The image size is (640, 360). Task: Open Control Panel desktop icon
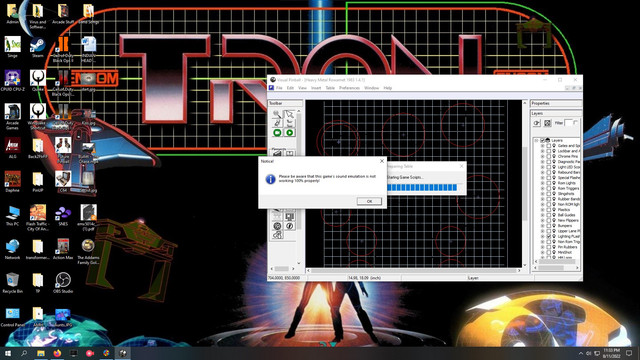pos(12,317)
